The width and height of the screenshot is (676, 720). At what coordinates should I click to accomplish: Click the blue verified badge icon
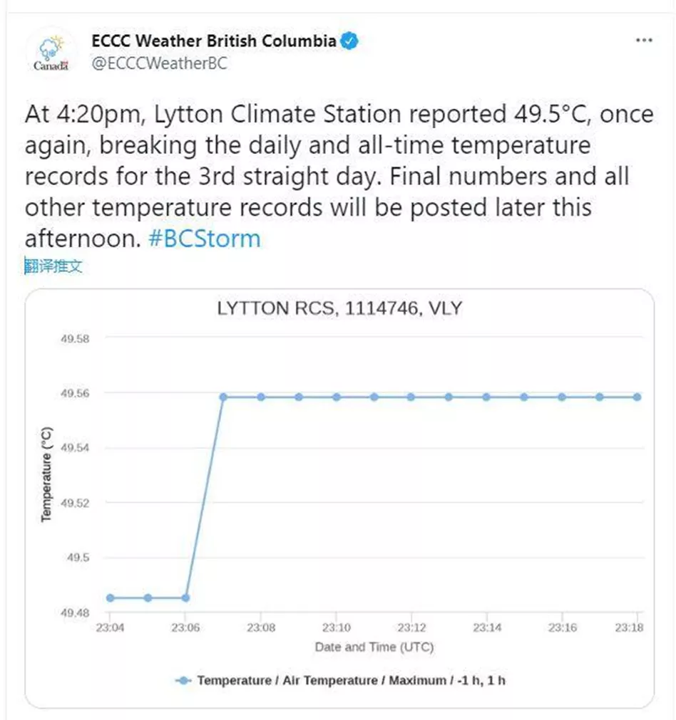click(352, 42)
